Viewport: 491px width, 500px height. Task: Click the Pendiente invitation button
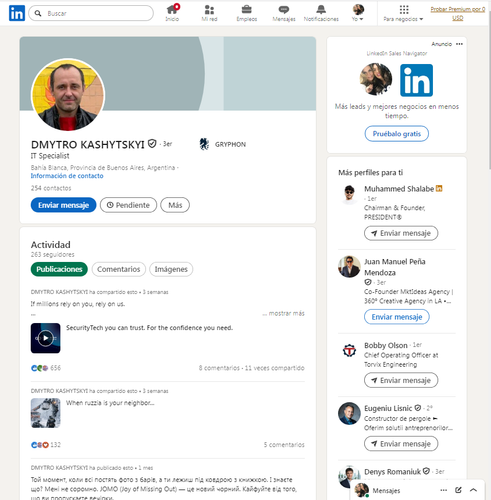coord(128,205)
